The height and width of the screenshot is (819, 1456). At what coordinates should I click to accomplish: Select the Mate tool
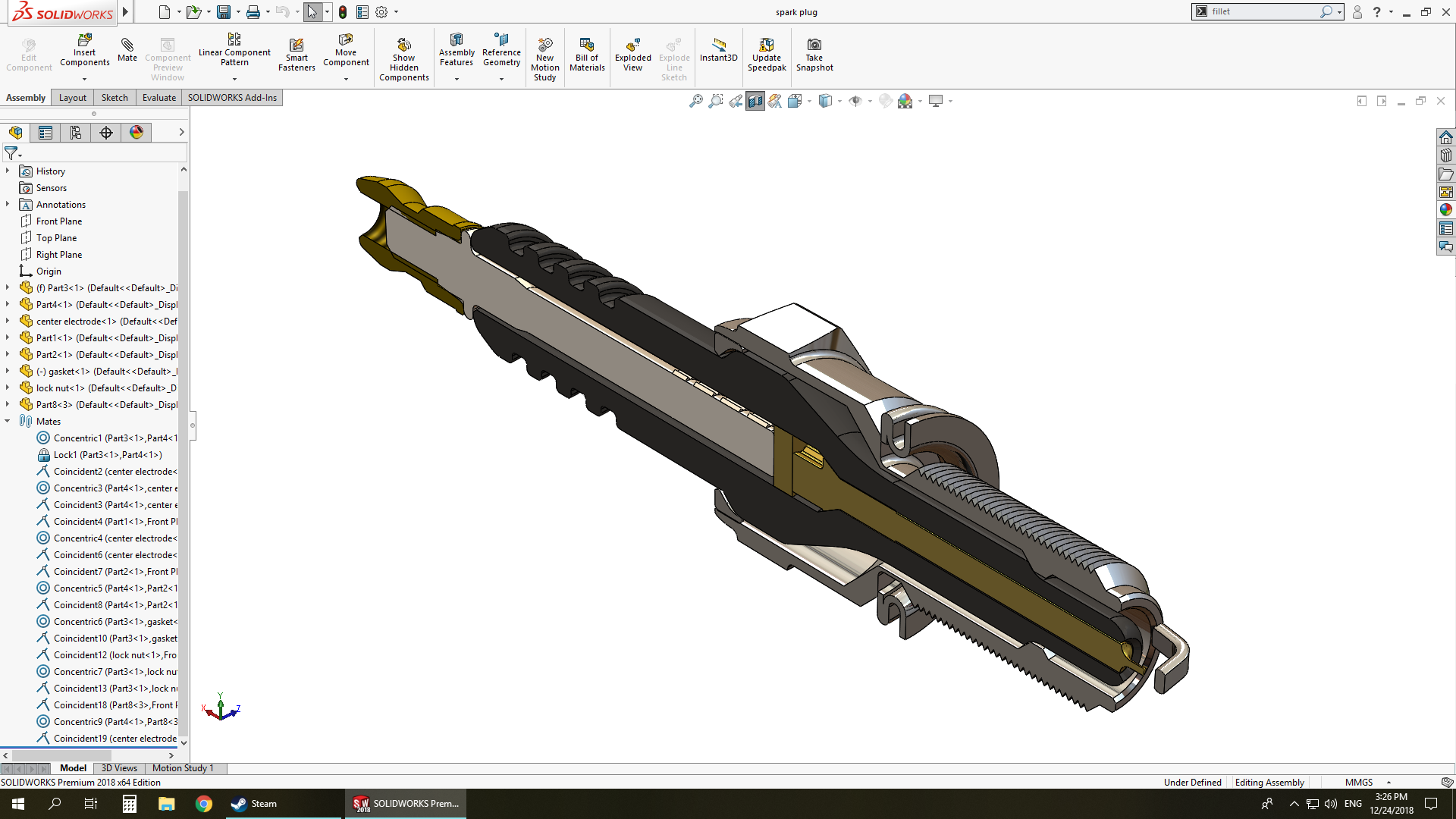coord(127,50)
